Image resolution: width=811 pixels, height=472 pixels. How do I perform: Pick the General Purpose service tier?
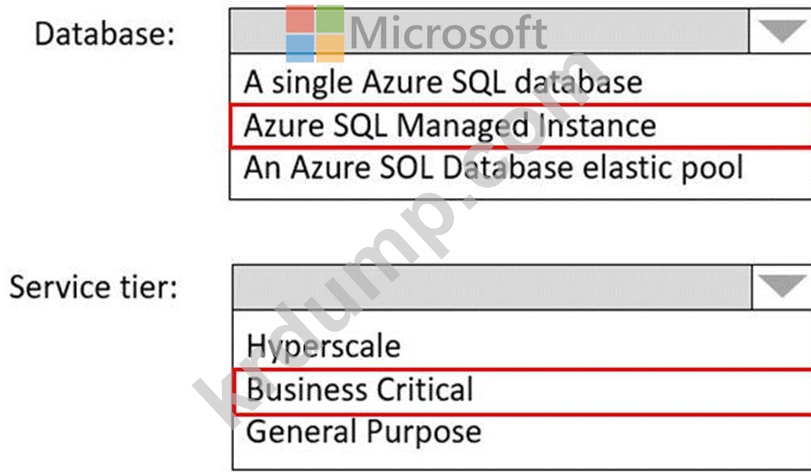pos(363,431)
